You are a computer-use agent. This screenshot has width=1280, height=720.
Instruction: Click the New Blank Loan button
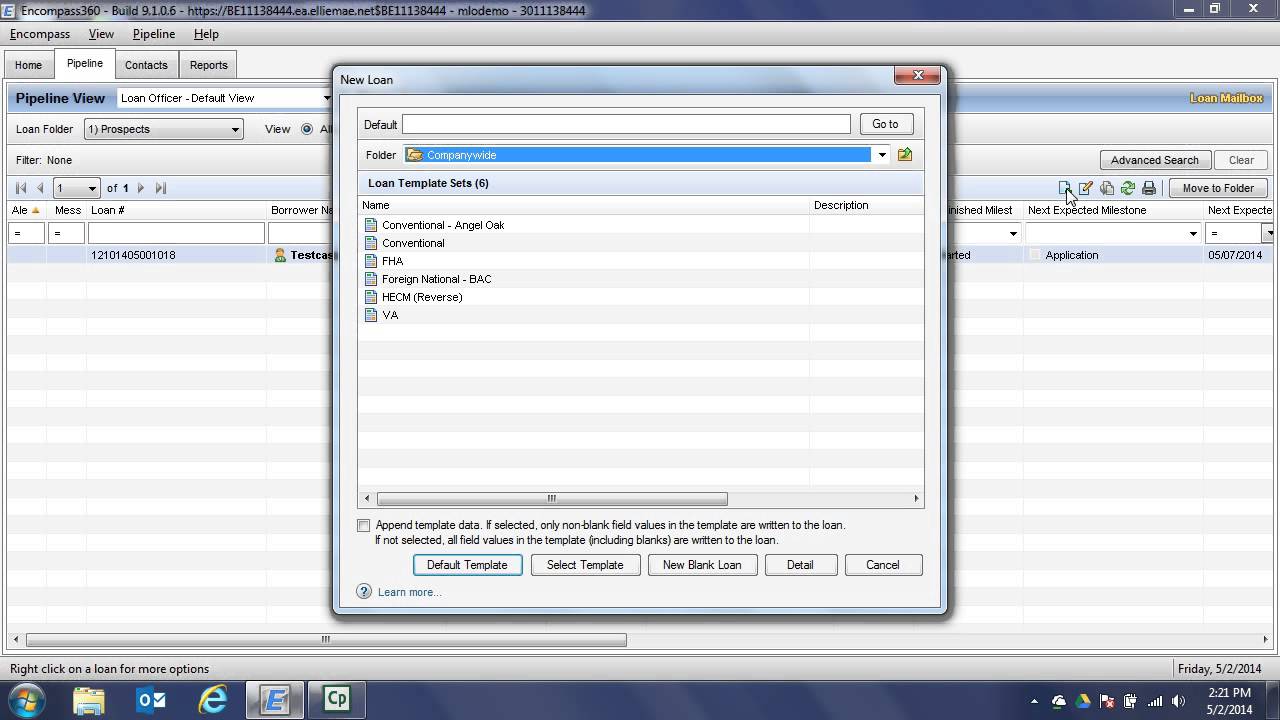tap(702, 565)
